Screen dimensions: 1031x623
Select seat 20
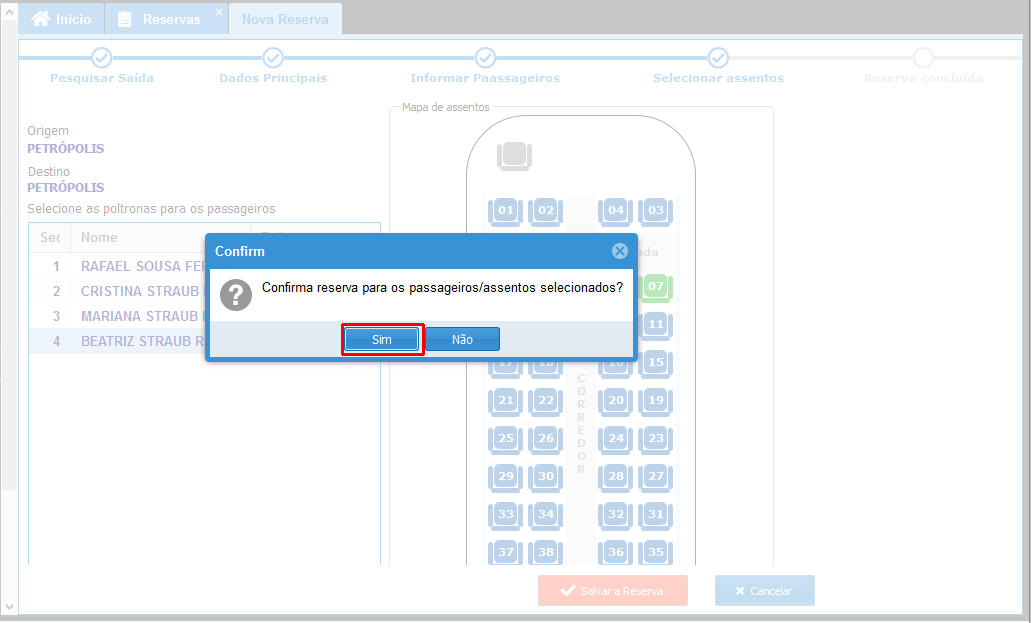[x=615, y=401]
